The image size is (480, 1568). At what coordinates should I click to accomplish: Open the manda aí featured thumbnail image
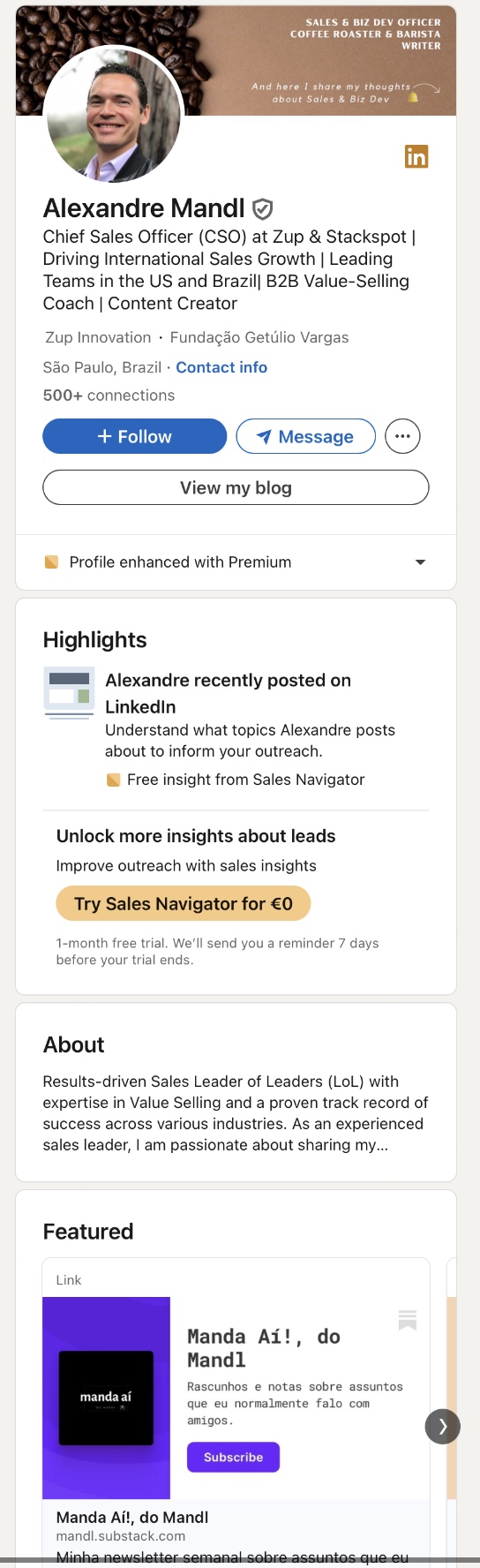(106, 1398)
